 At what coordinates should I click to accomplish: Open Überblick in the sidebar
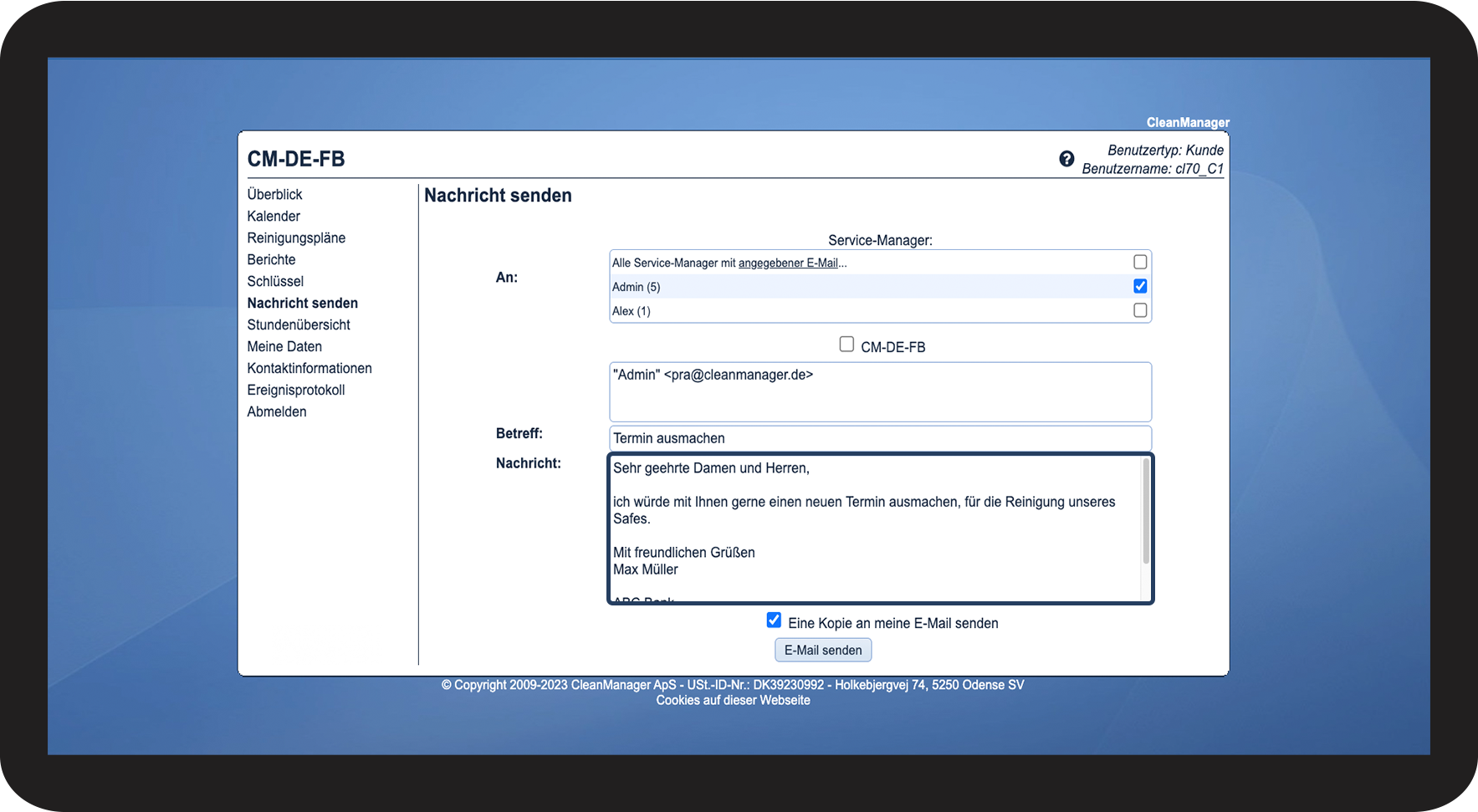point(274,194)
